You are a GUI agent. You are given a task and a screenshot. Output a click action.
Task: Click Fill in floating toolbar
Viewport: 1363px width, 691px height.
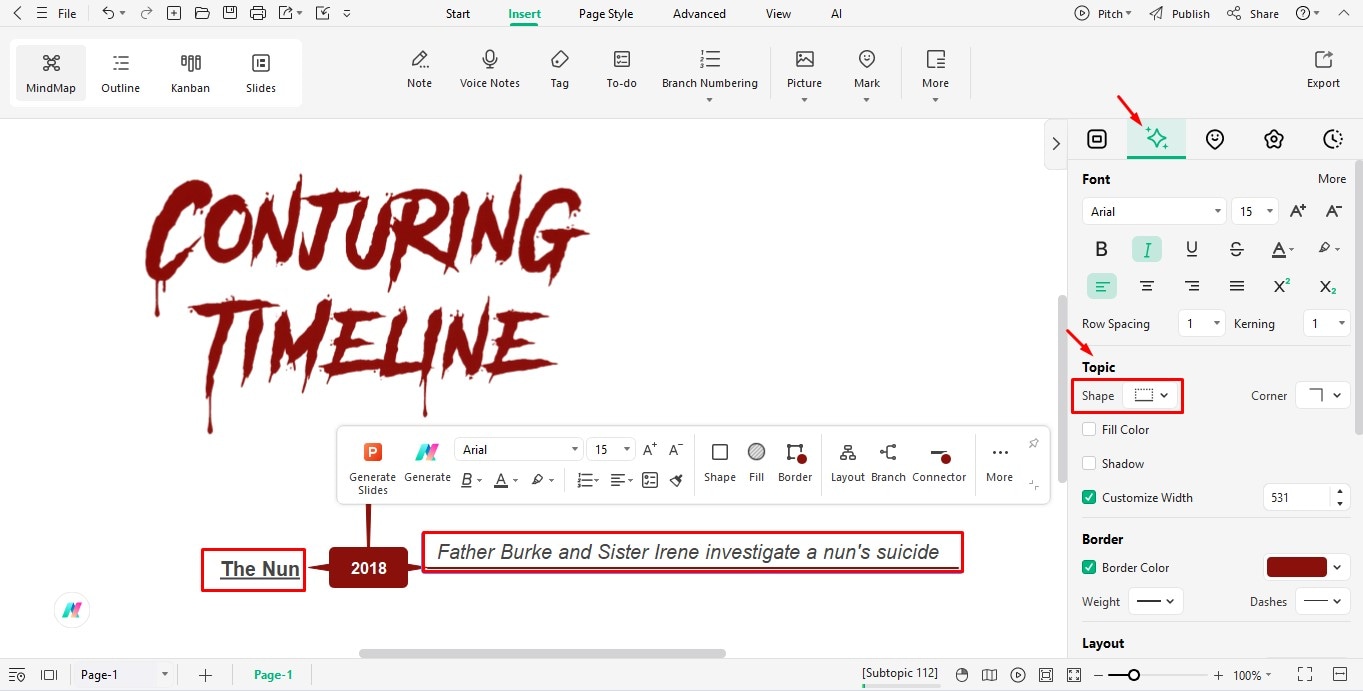[757, 462]
